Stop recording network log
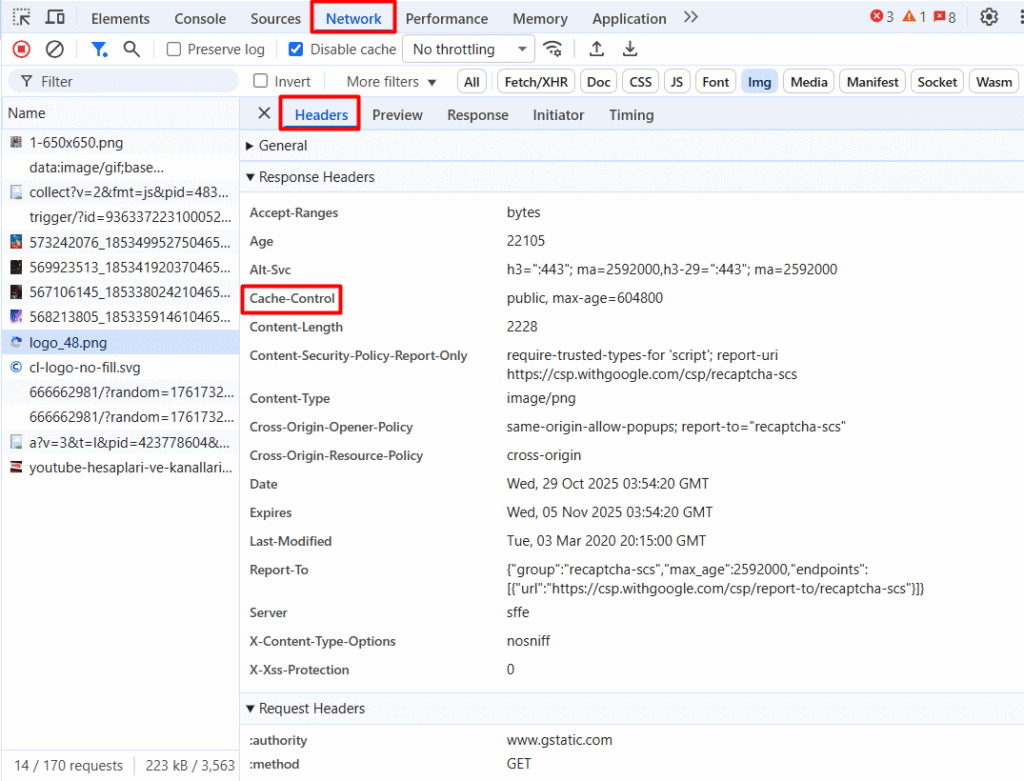This screenshot has width=1024, height=781. point(21,49)
